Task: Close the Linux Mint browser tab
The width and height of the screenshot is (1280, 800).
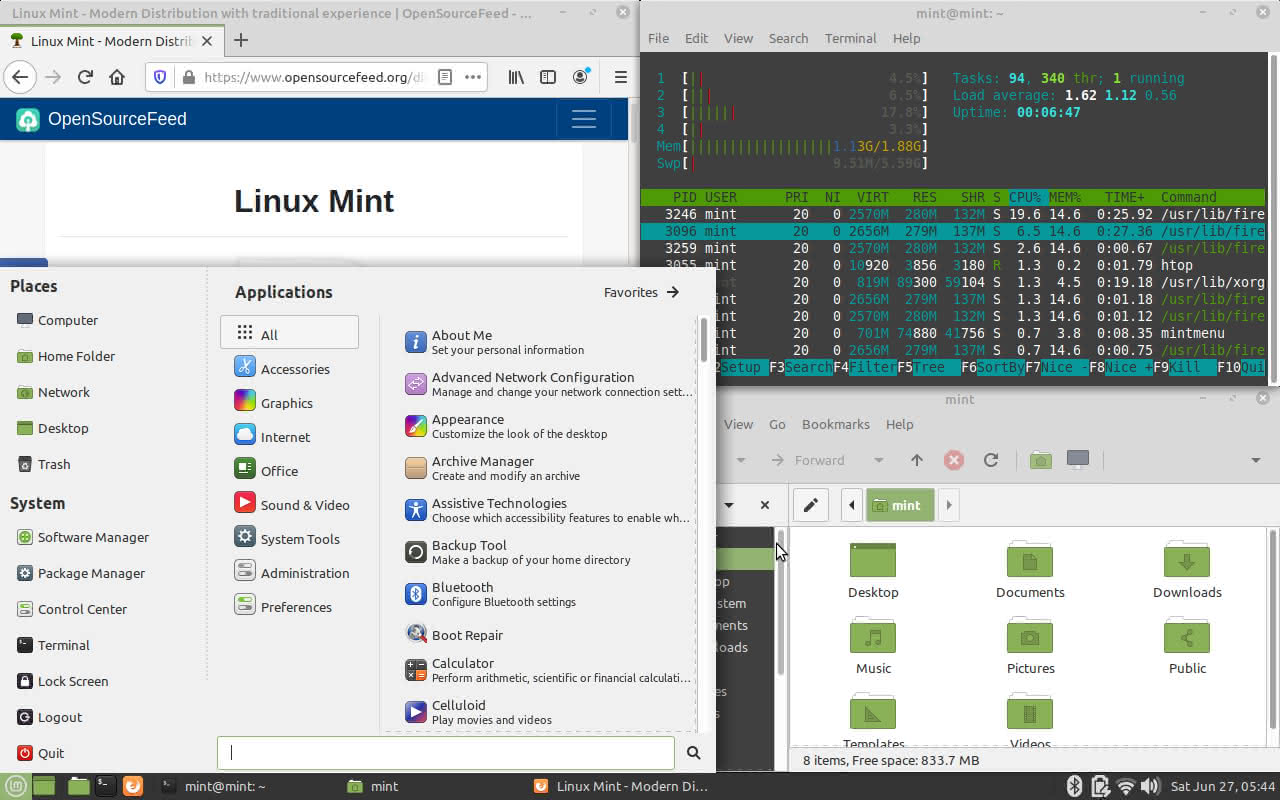Action: pyautogui.click(x=207, y=41)
